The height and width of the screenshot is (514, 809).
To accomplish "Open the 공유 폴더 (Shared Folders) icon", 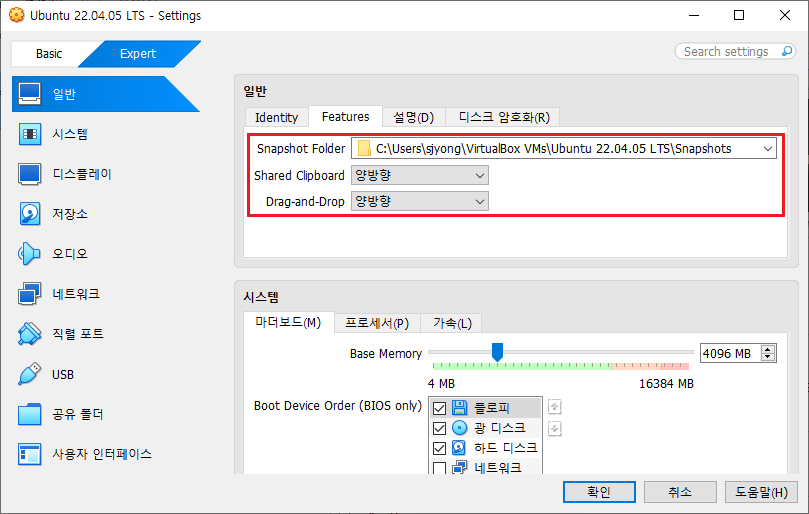I will click(x=29, y=414).
